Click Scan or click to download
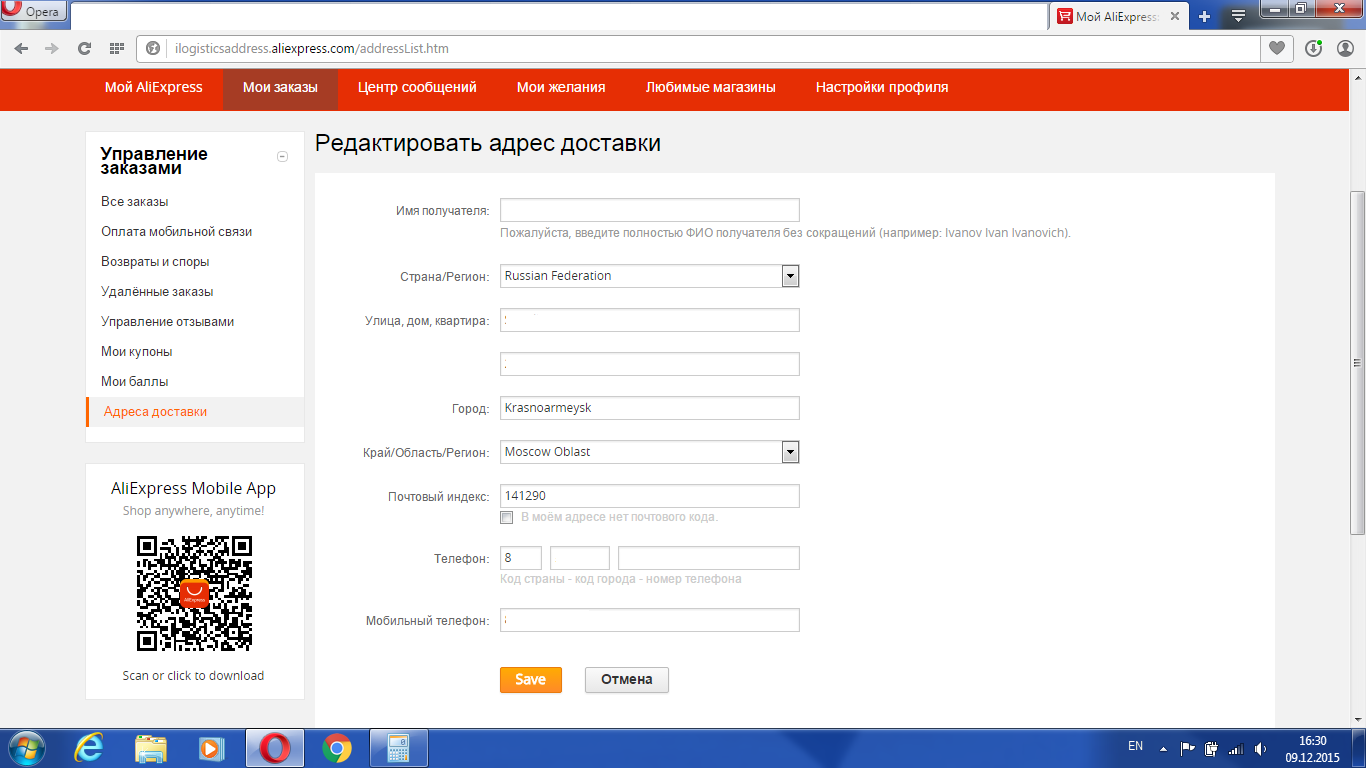This screenshot has height=768, width=1366. click(194, 676)
